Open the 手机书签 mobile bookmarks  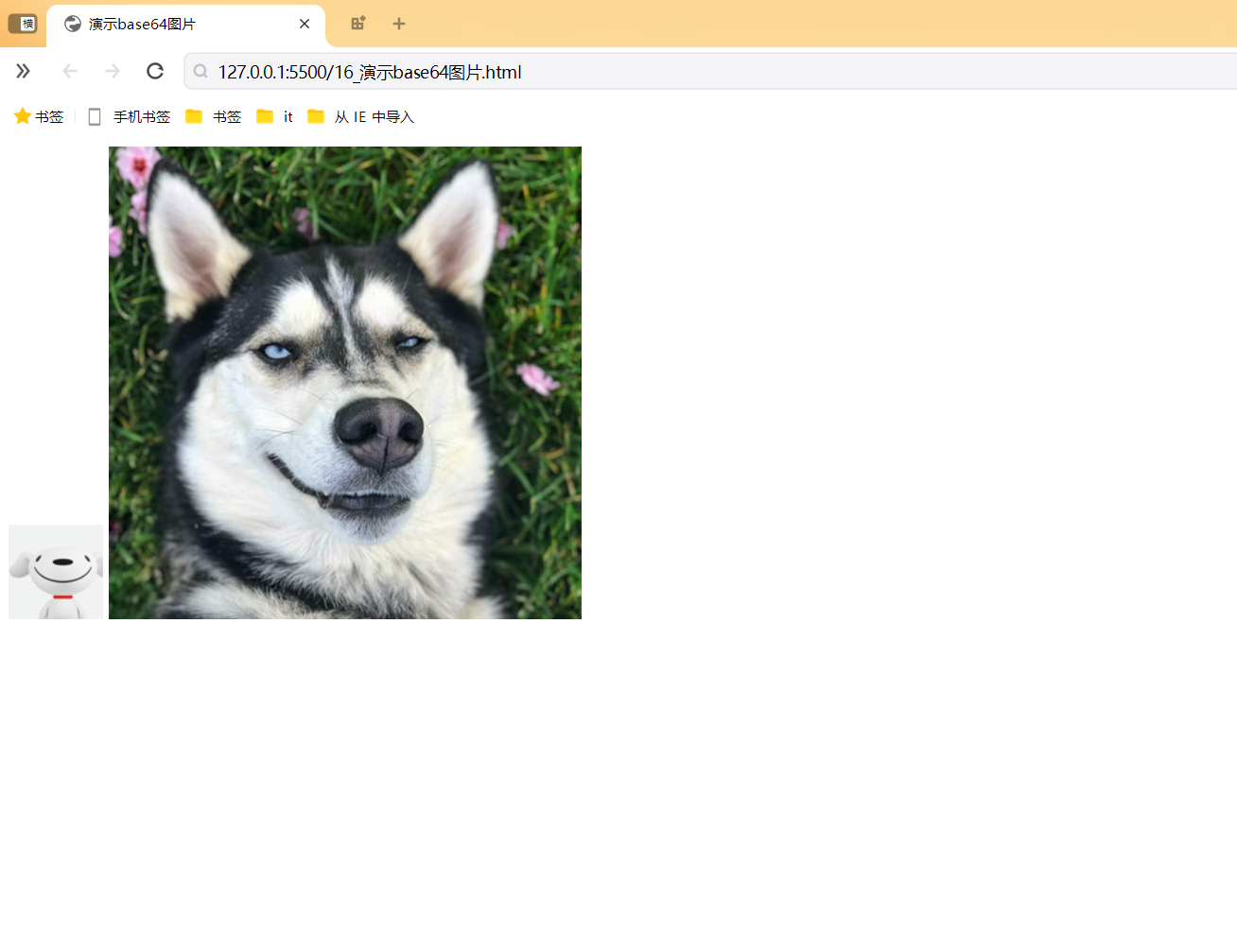tap(129, 116)
